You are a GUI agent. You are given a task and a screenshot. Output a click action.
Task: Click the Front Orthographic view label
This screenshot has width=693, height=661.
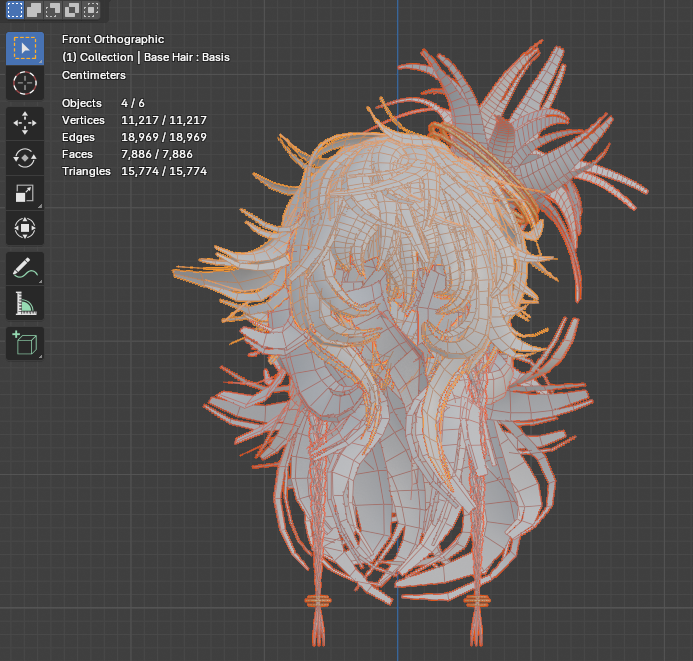click(x=112, y=39)
